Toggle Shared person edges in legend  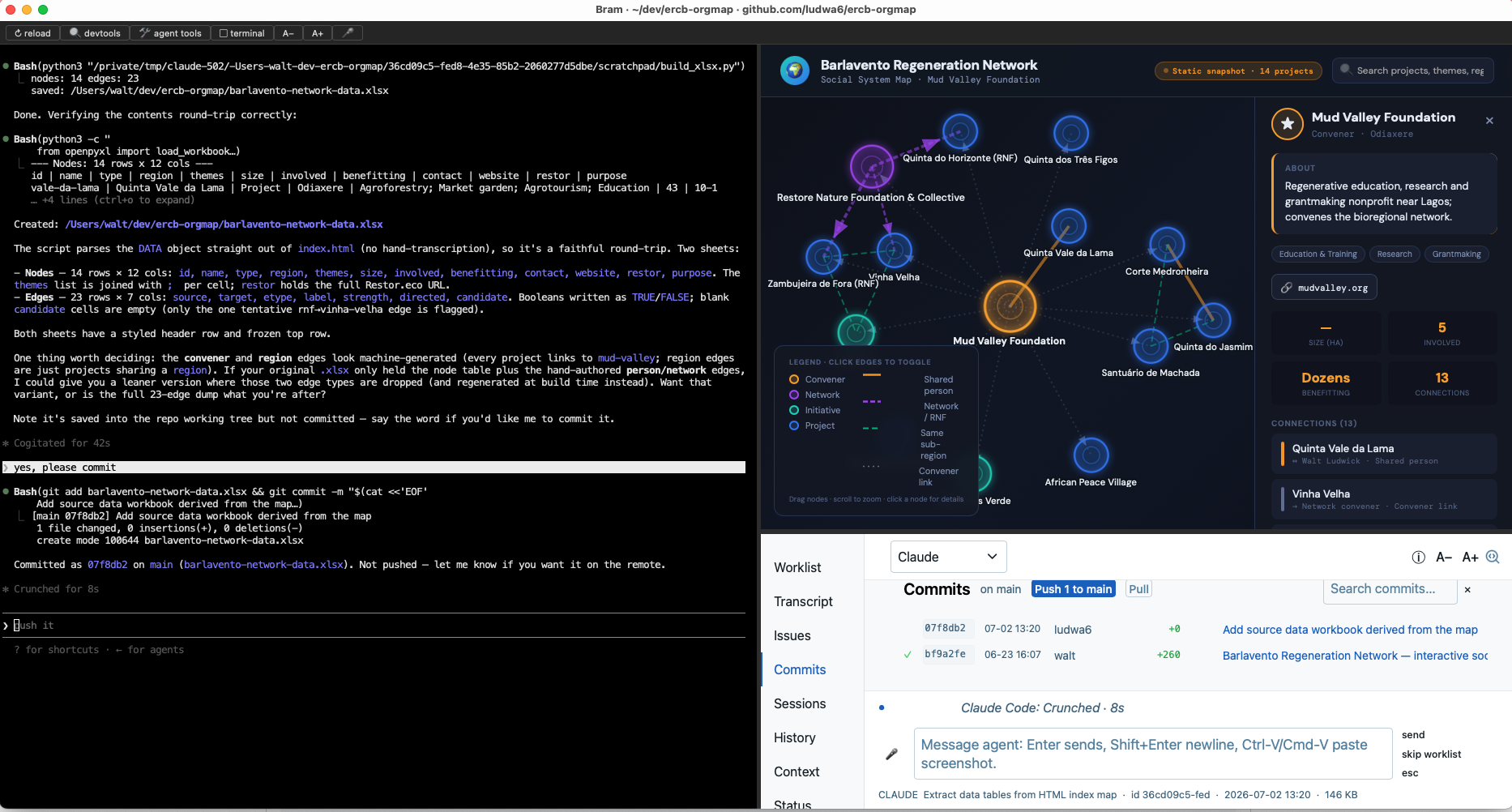point(912,384)
